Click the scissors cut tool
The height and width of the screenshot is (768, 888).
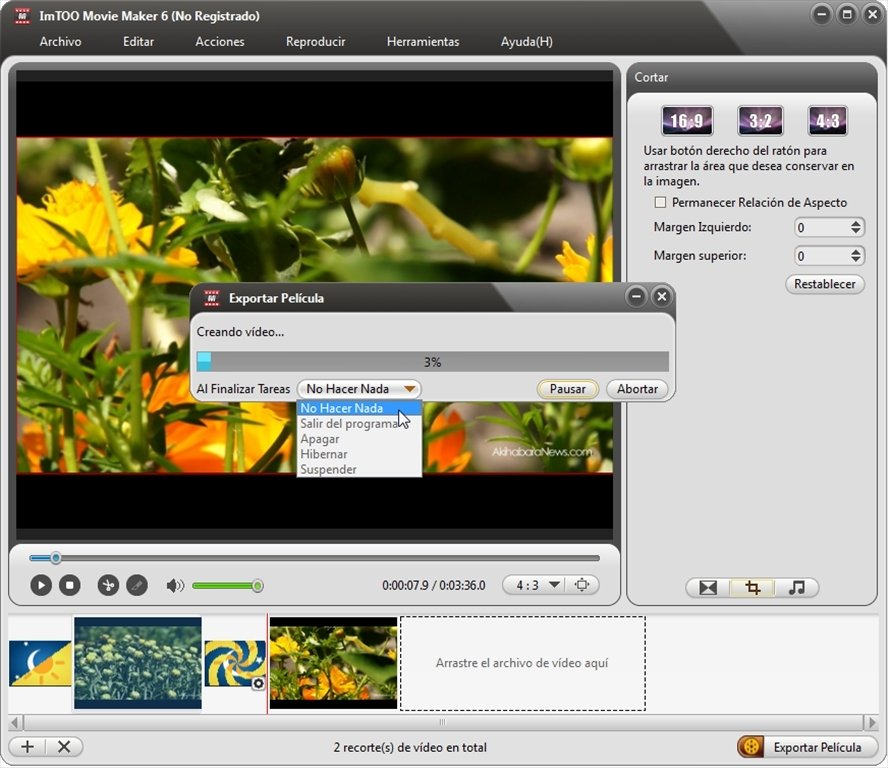[108, 585]
